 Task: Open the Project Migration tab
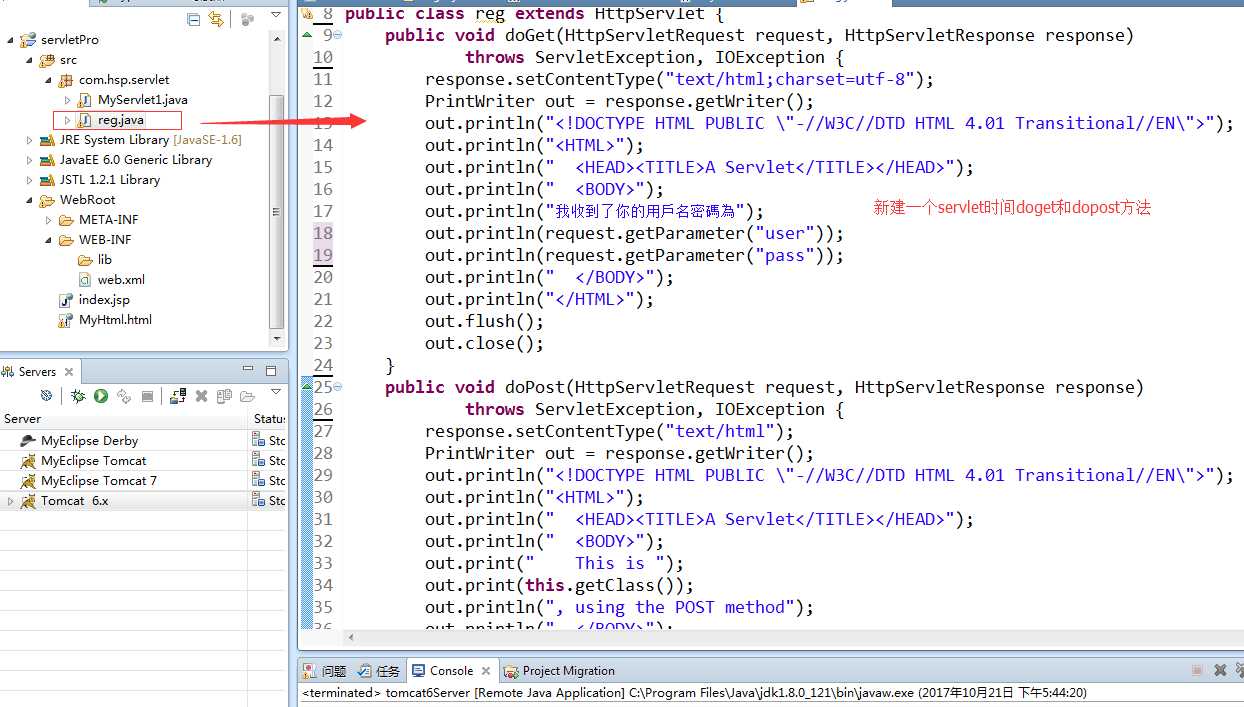(x=559, y=671)
